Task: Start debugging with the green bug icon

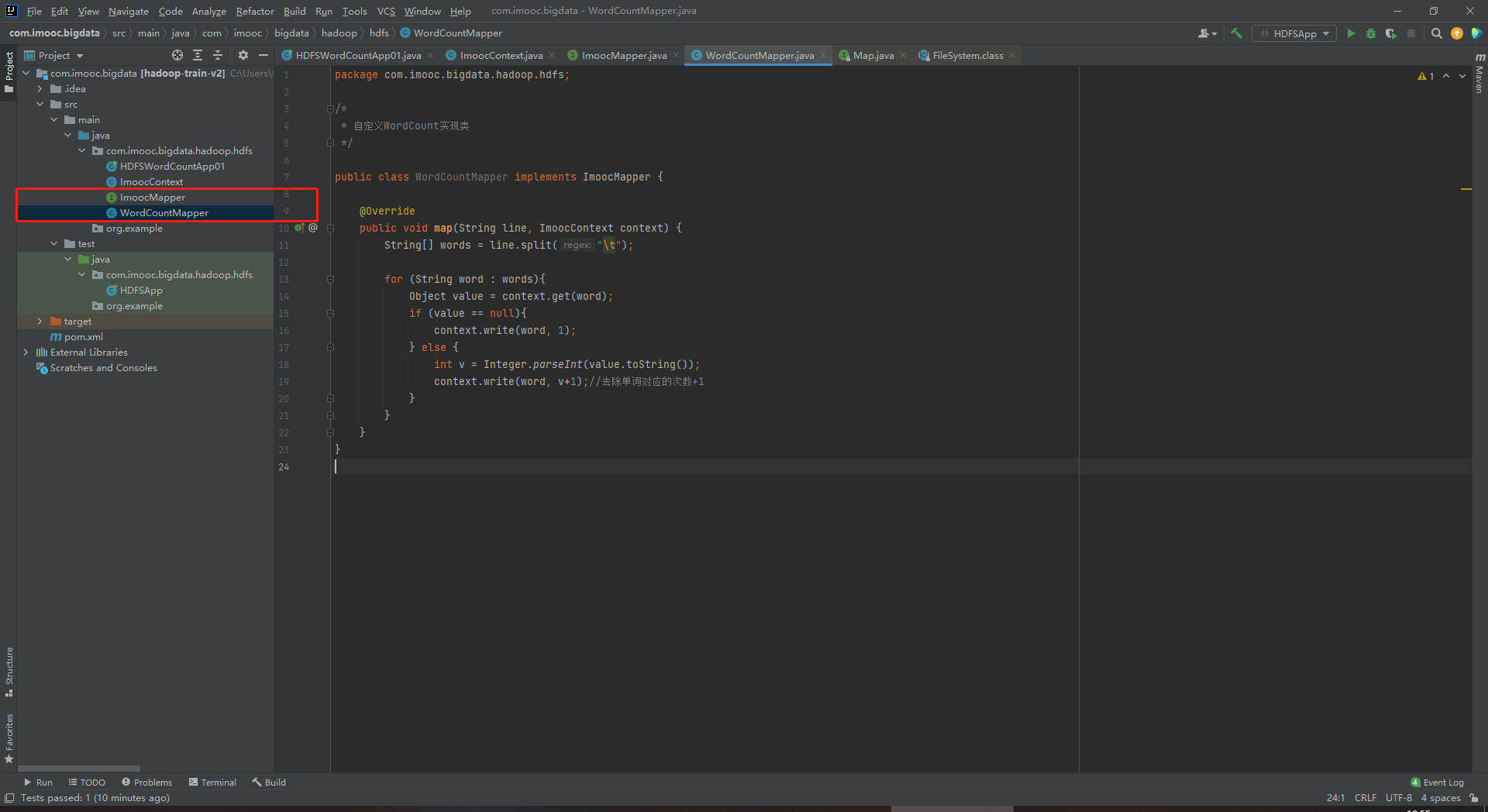Action: [x=1371, y=33]
